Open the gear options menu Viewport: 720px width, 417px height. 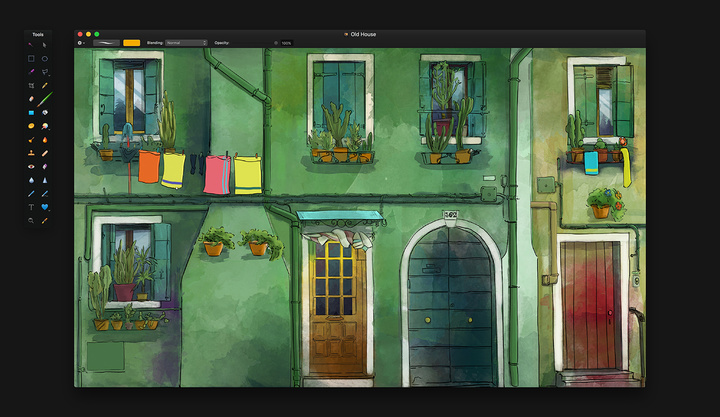coord(80,43)
